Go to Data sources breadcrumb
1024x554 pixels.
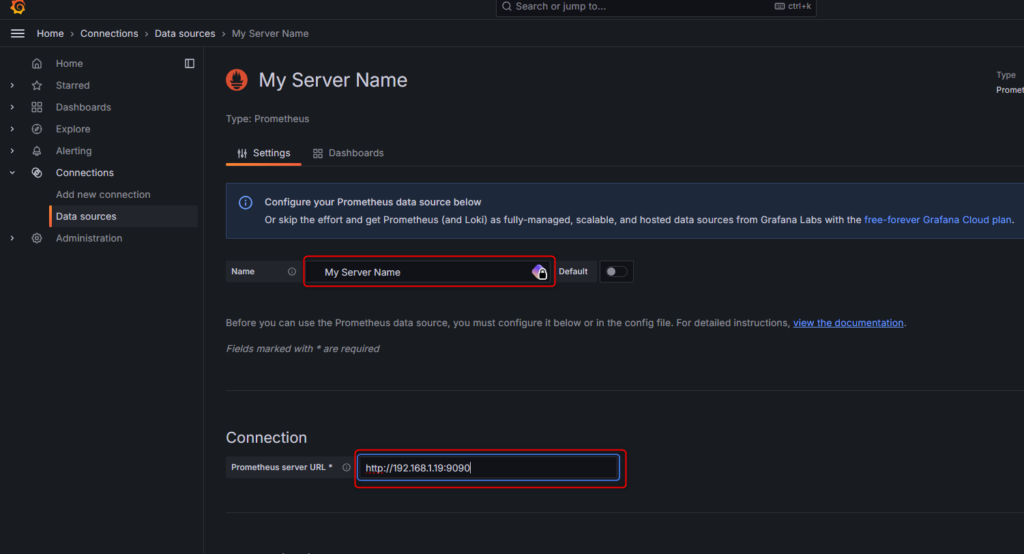(x=185, y=33)
